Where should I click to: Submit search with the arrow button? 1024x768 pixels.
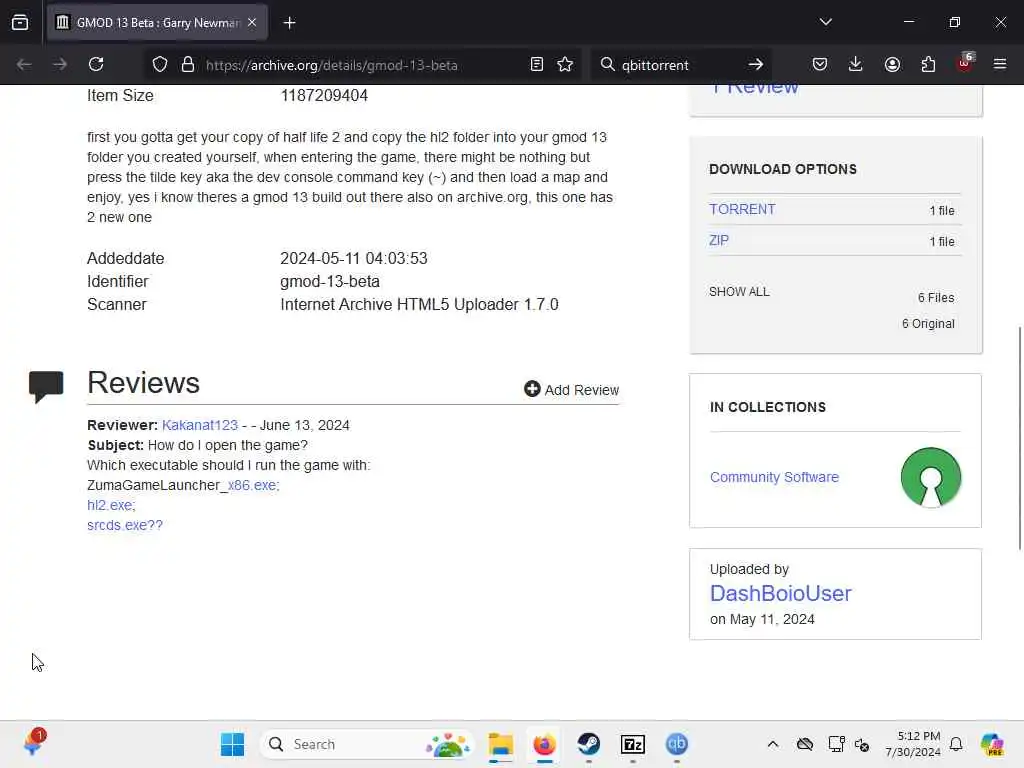point(756,65)
